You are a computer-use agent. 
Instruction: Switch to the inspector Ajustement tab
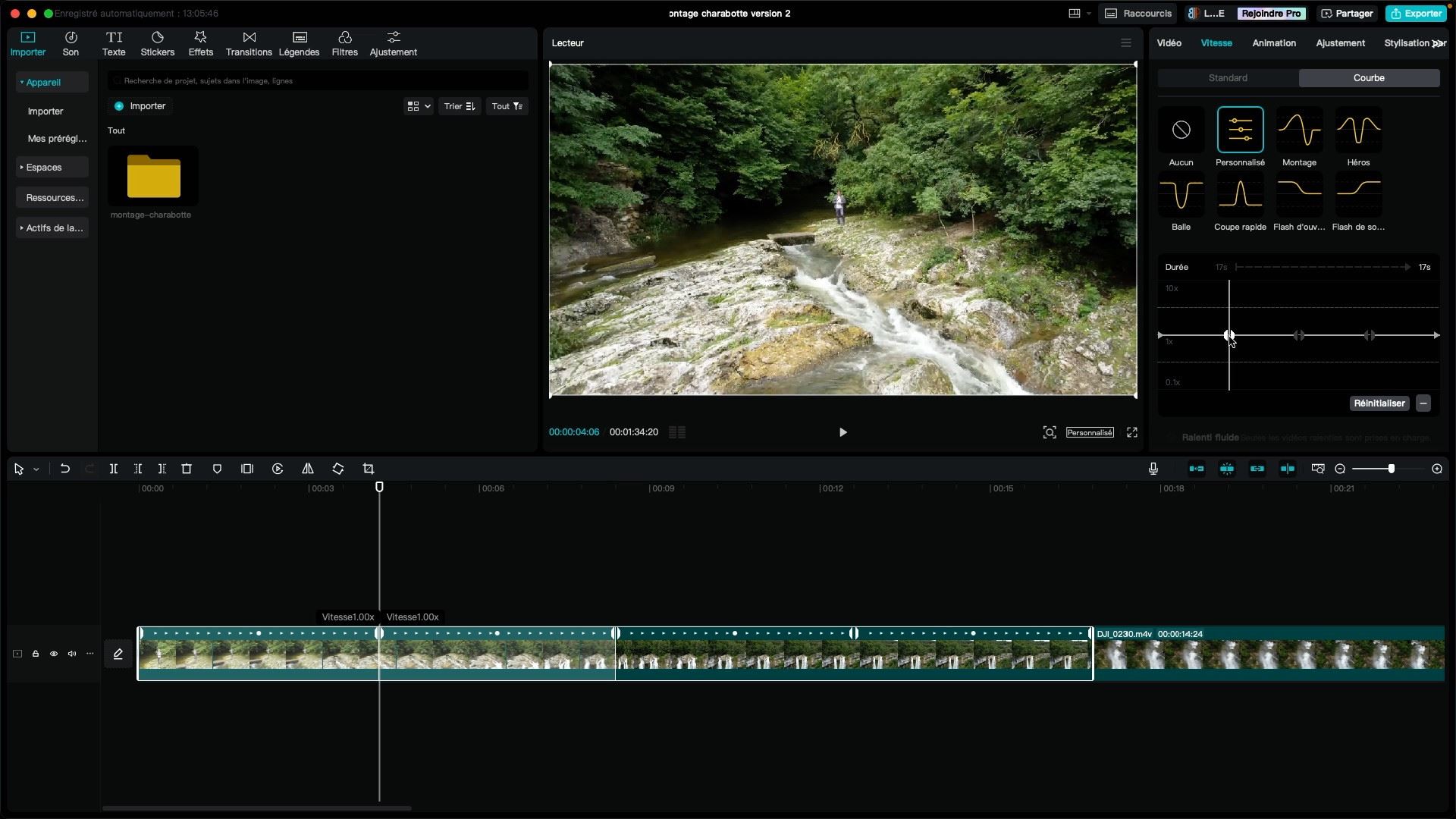[1340, 43]
